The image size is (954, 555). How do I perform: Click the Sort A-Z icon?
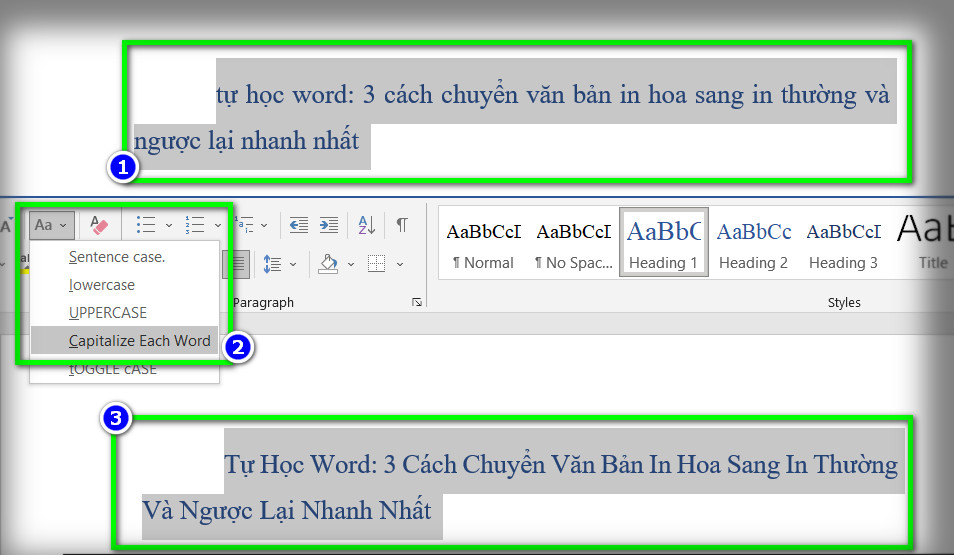pos(366,225)
